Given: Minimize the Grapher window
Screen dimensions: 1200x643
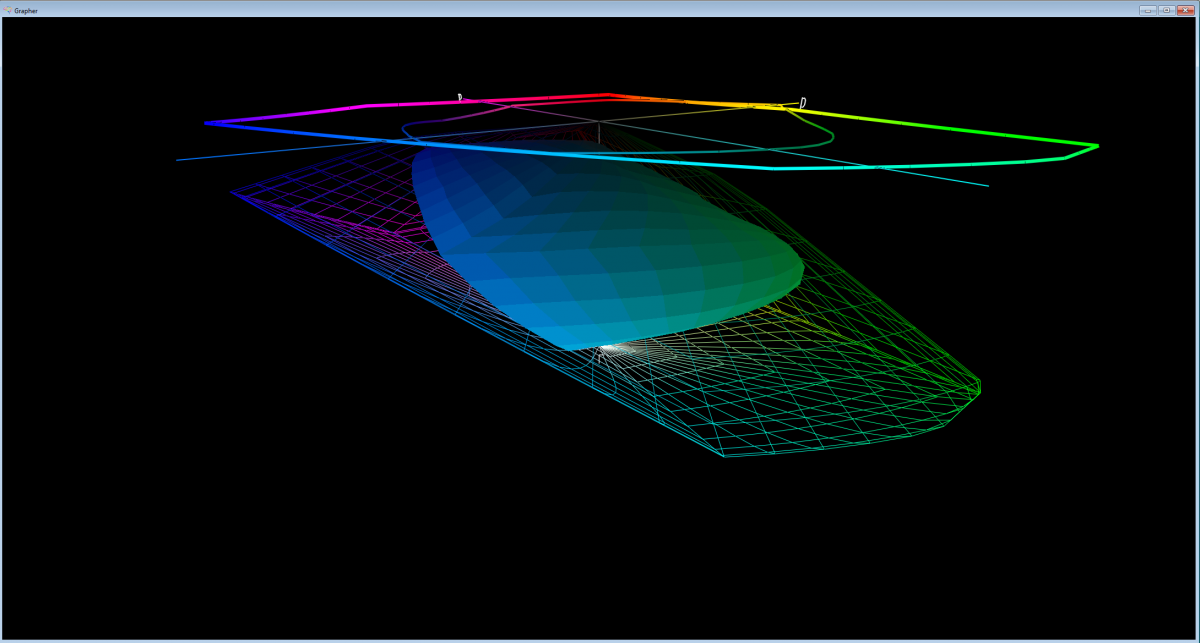Looking at the screenshot, I should [1147, 10].
